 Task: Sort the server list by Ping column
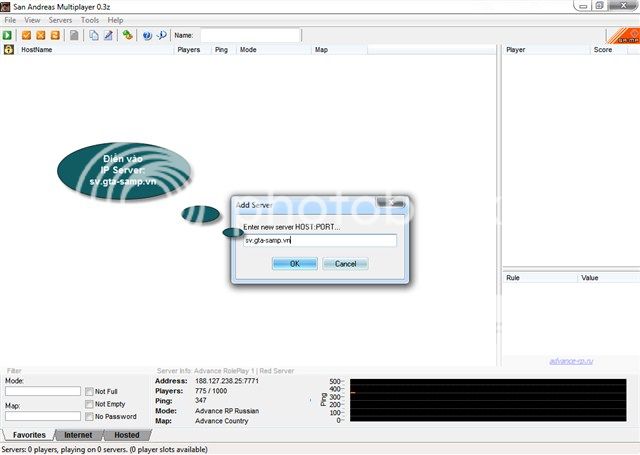tap(221, 49)
